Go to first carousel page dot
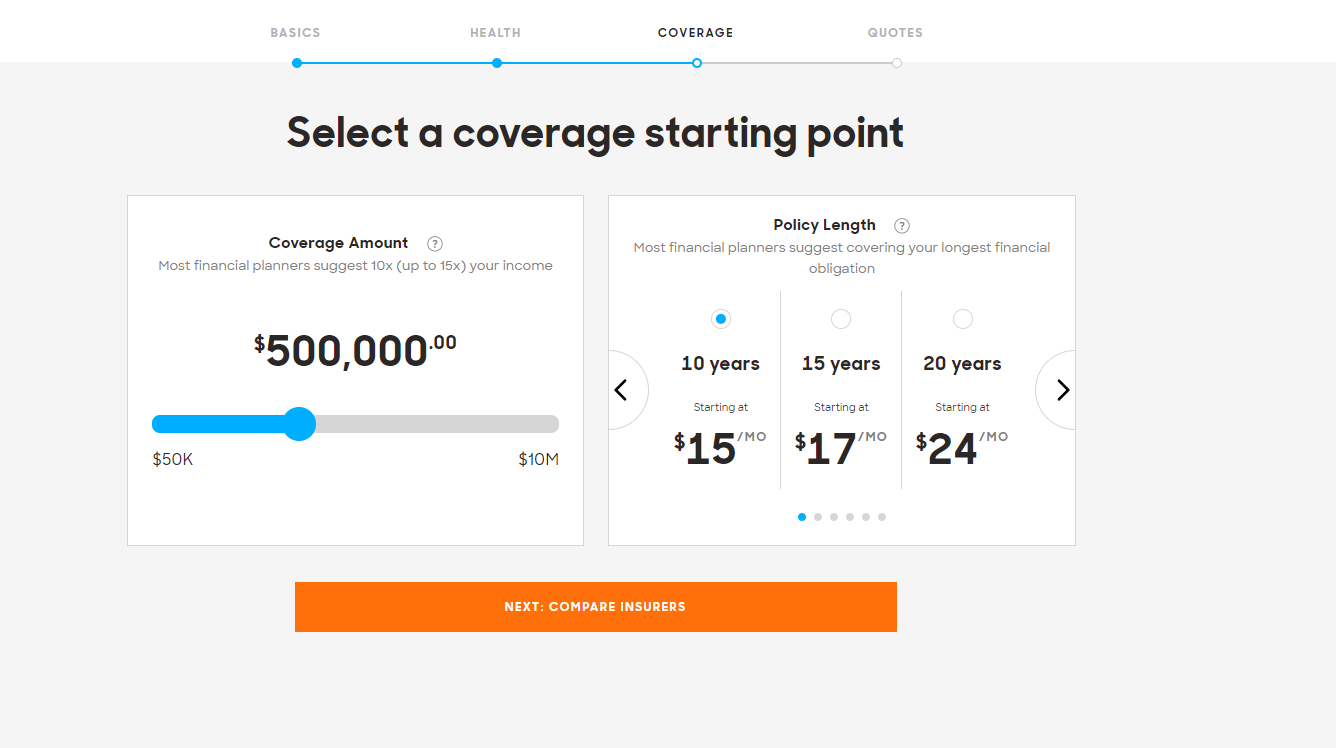 coord(802,517)
